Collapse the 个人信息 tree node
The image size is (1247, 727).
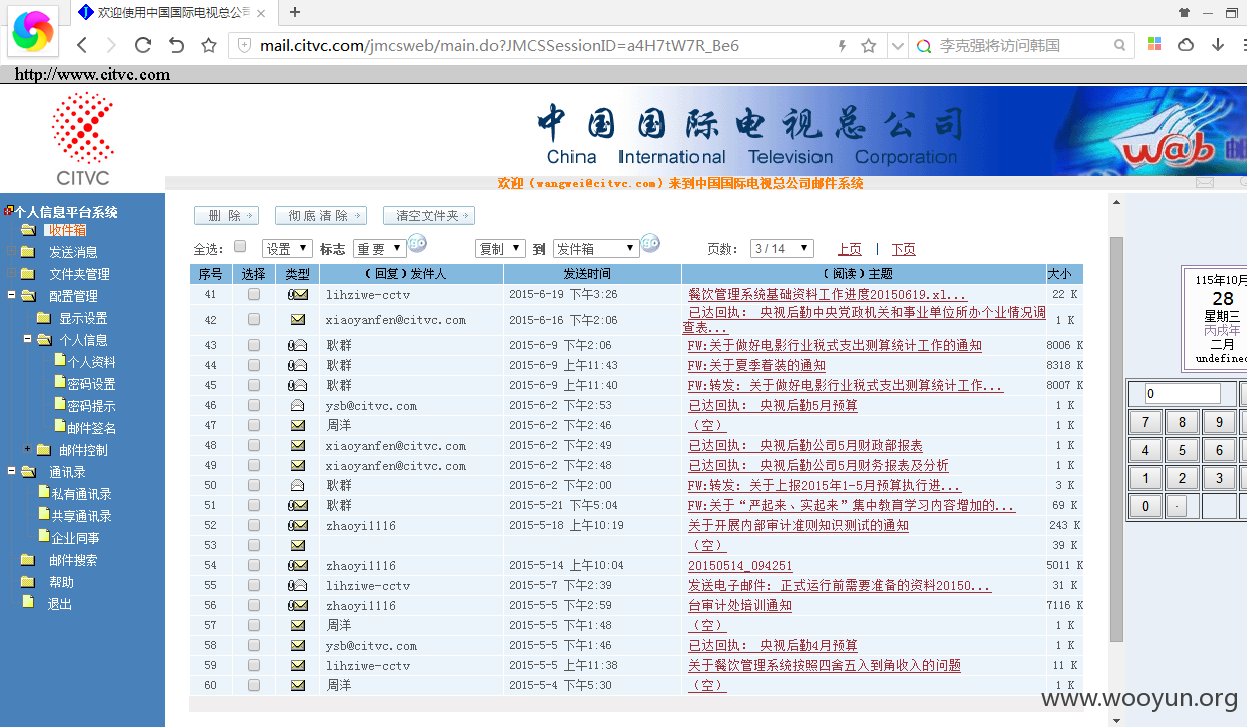[x=28, y=340]
